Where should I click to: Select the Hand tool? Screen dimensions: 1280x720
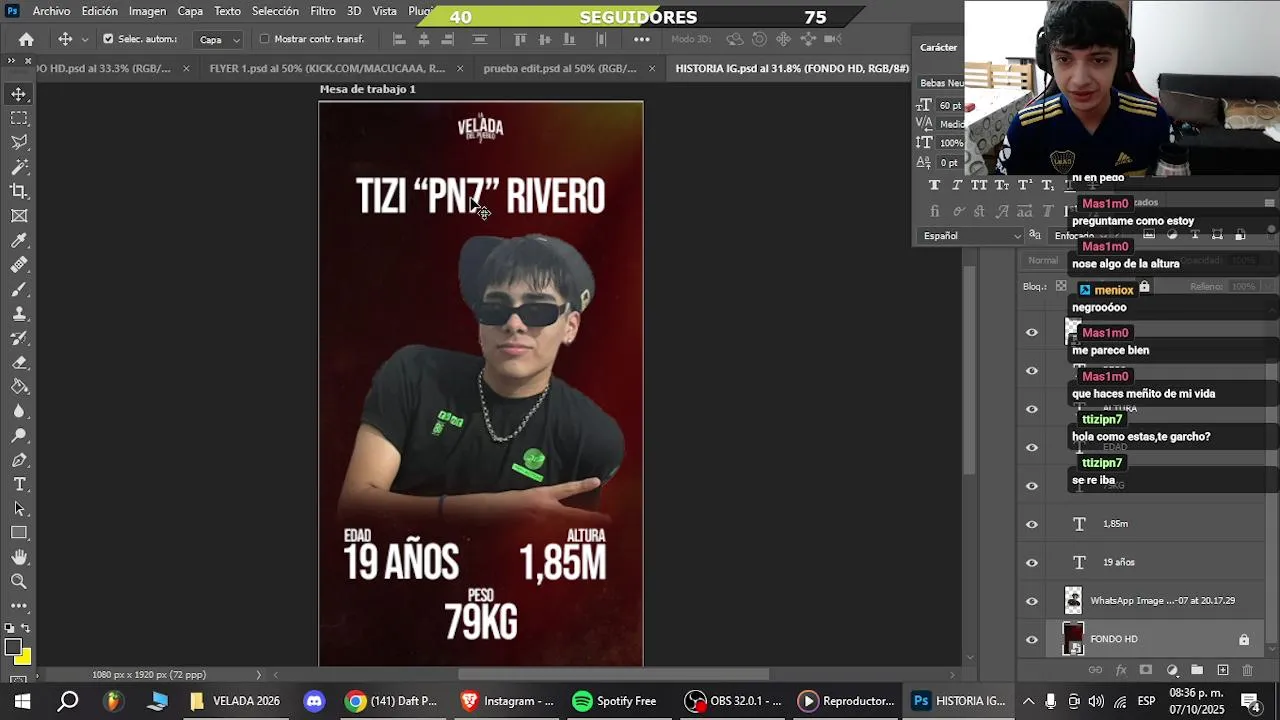(19, 557)
